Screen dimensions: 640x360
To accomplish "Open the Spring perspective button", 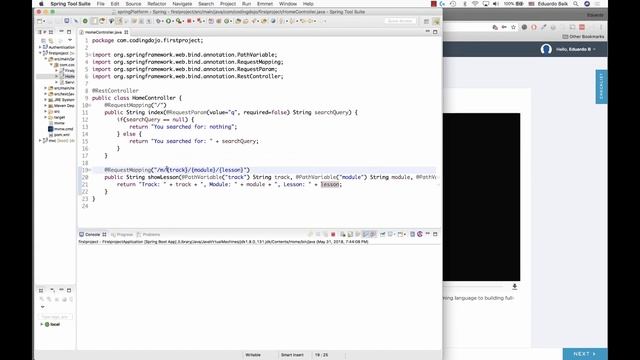I will click(436, 21).
